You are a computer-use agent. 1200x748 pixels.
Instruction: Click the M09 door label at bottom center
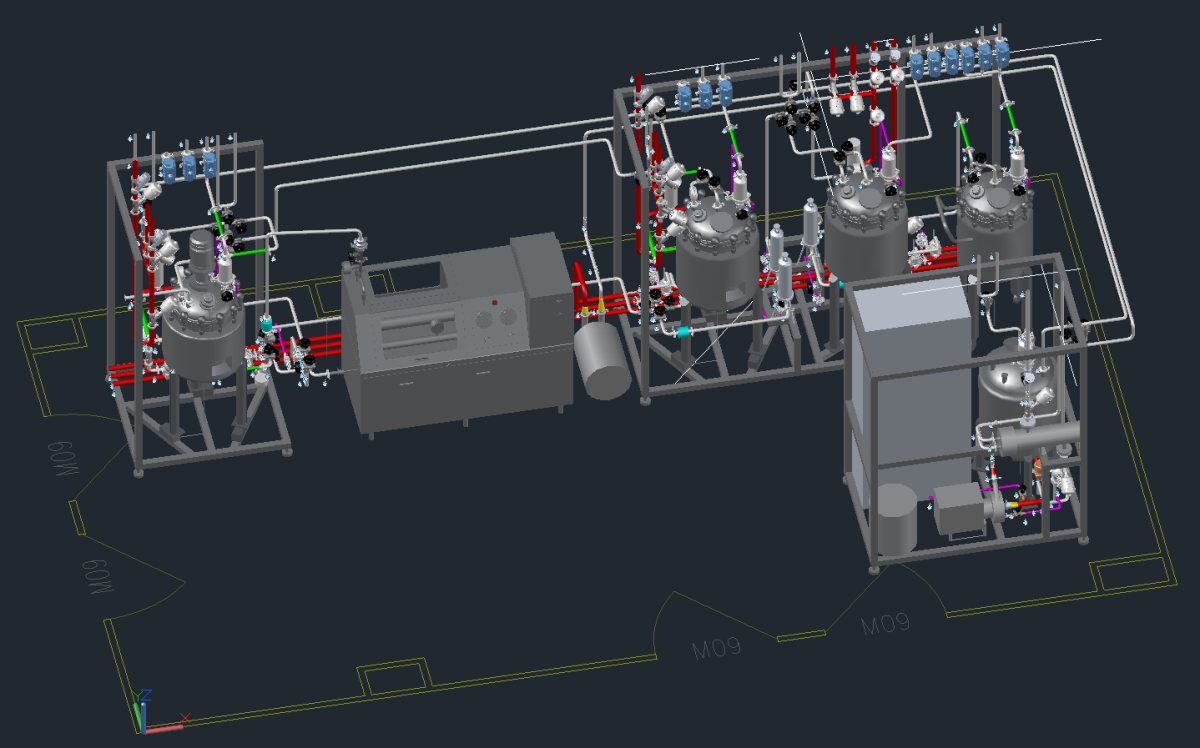pyautogui.click(x=717, y=648)
